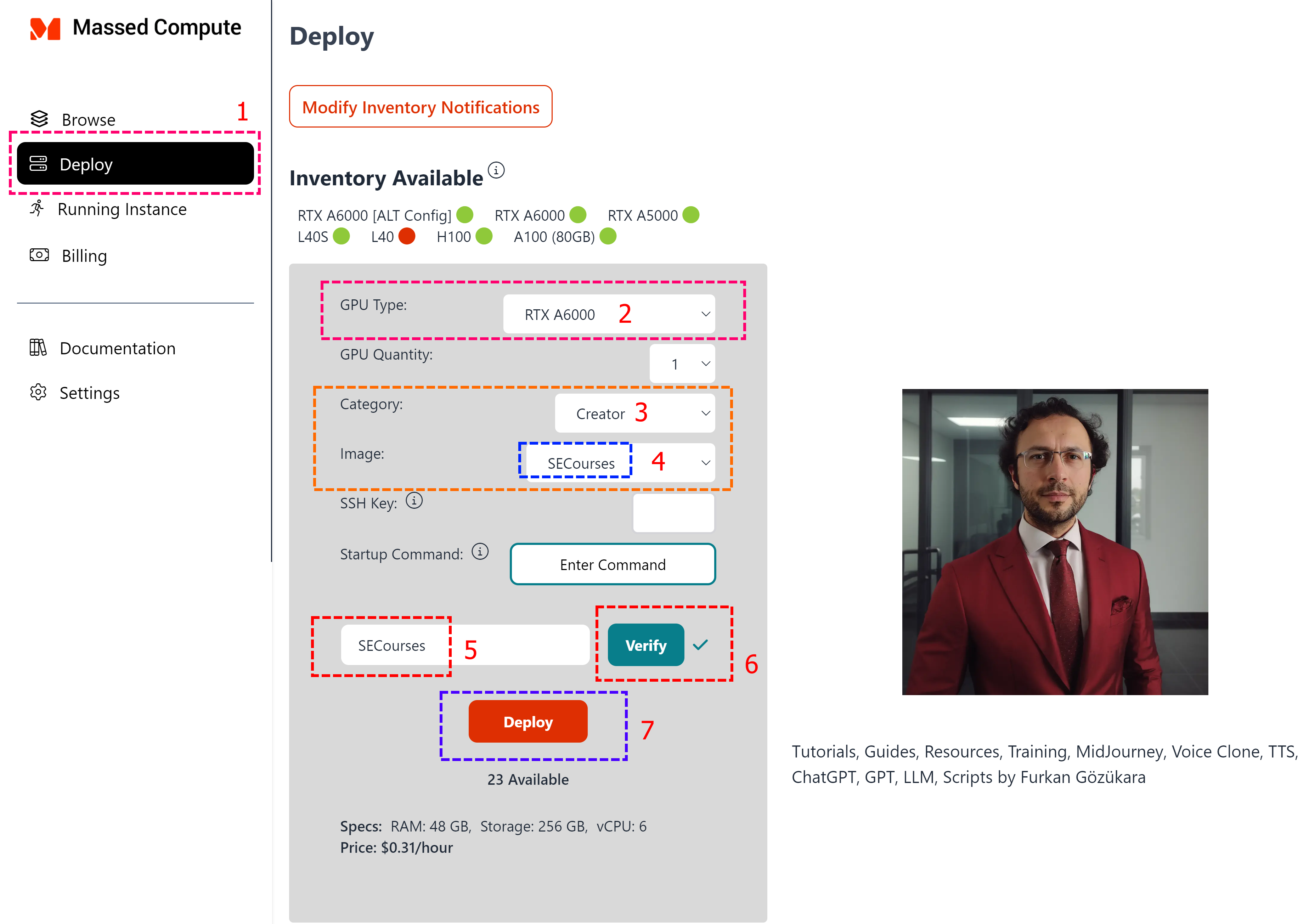Click the teal Verify button
The width and height of the screenshot is (1309, 924).
pos(646,645)
